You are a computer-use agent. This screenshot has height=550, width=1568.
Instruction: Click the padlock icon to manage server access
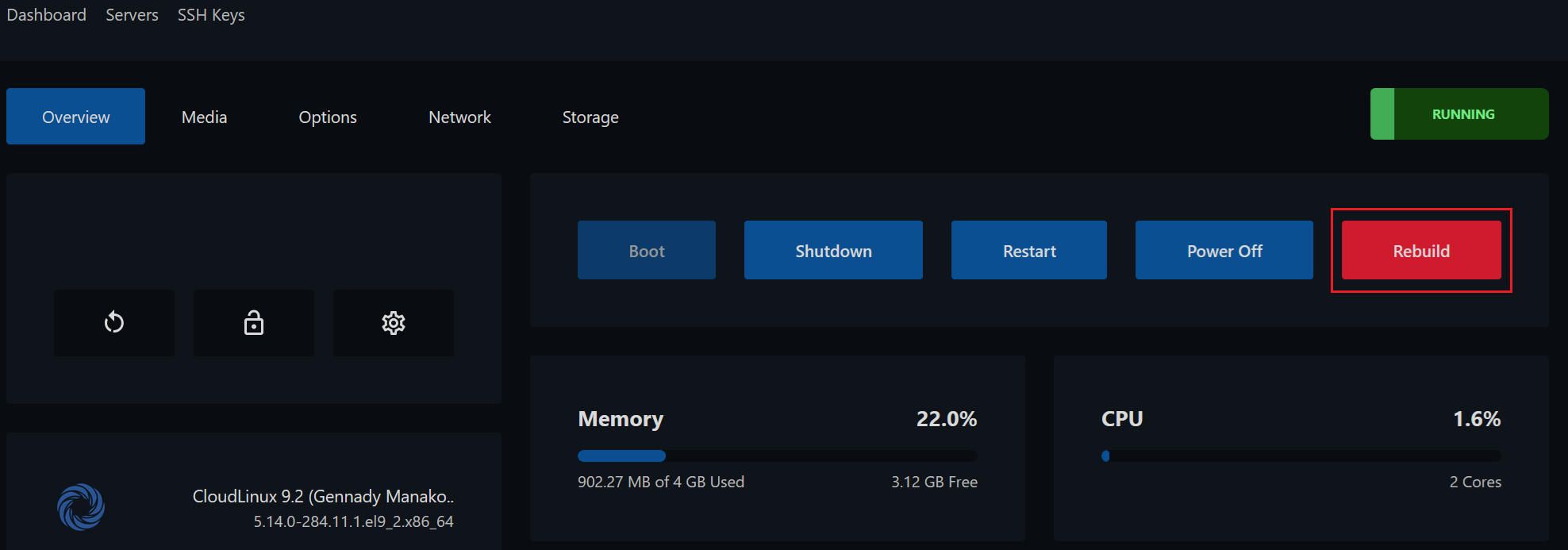pyautogui.click(x=253, y=323)
